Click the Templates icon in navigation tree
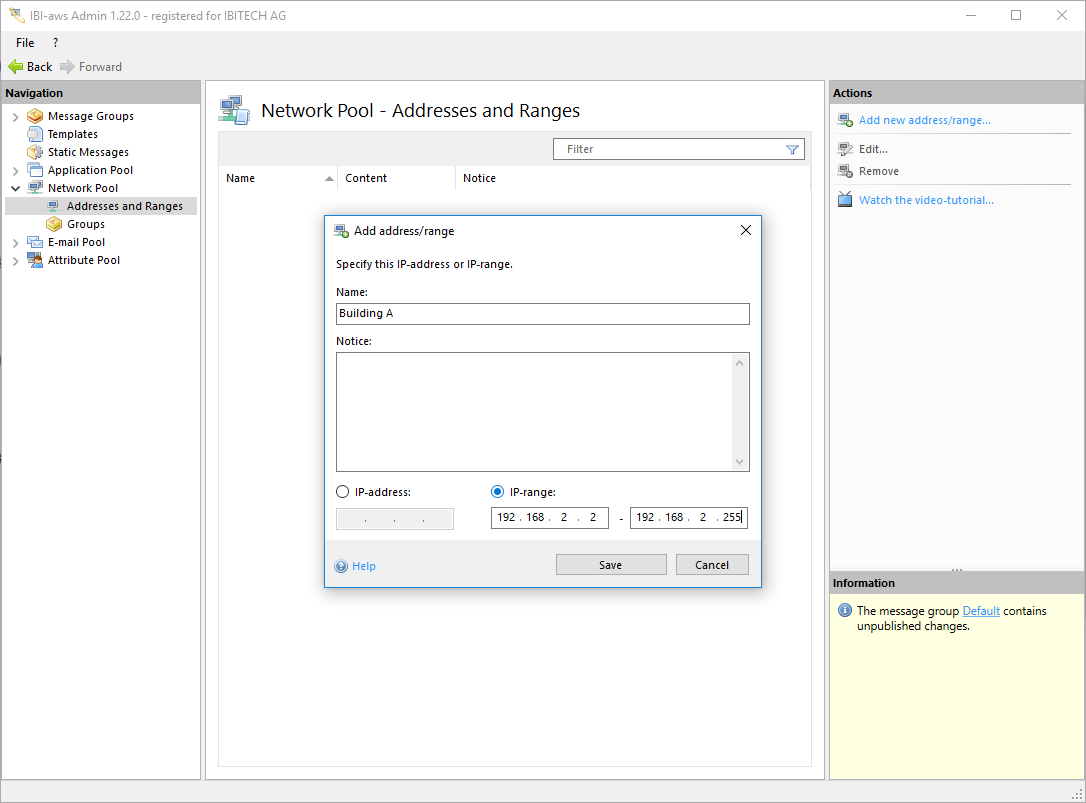Viewport: 1086px width, 803px height. pyautogui.click(x=36, y=134)
